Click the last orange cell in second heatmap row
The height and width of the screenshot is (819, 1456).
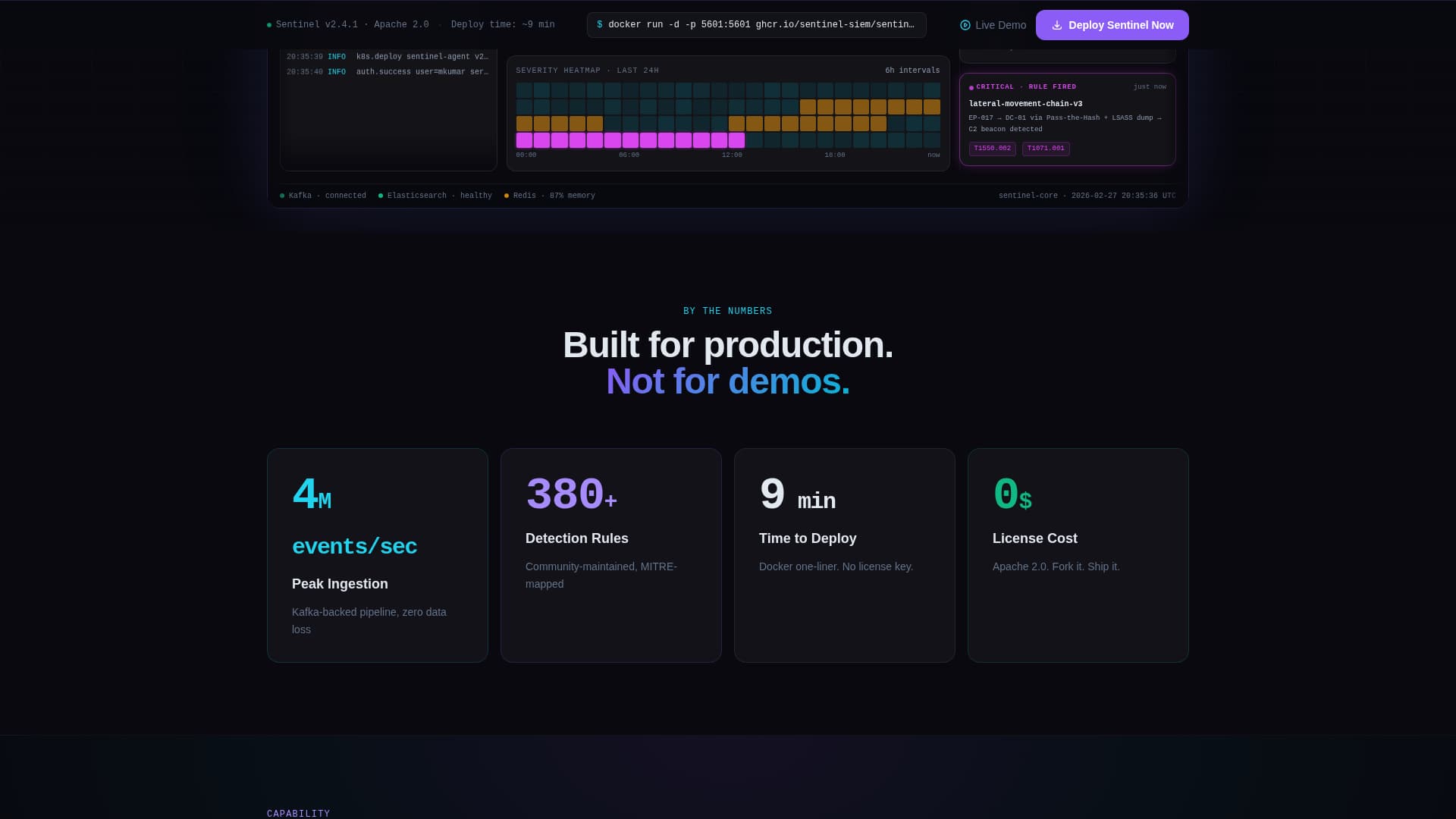coord(932,107)
